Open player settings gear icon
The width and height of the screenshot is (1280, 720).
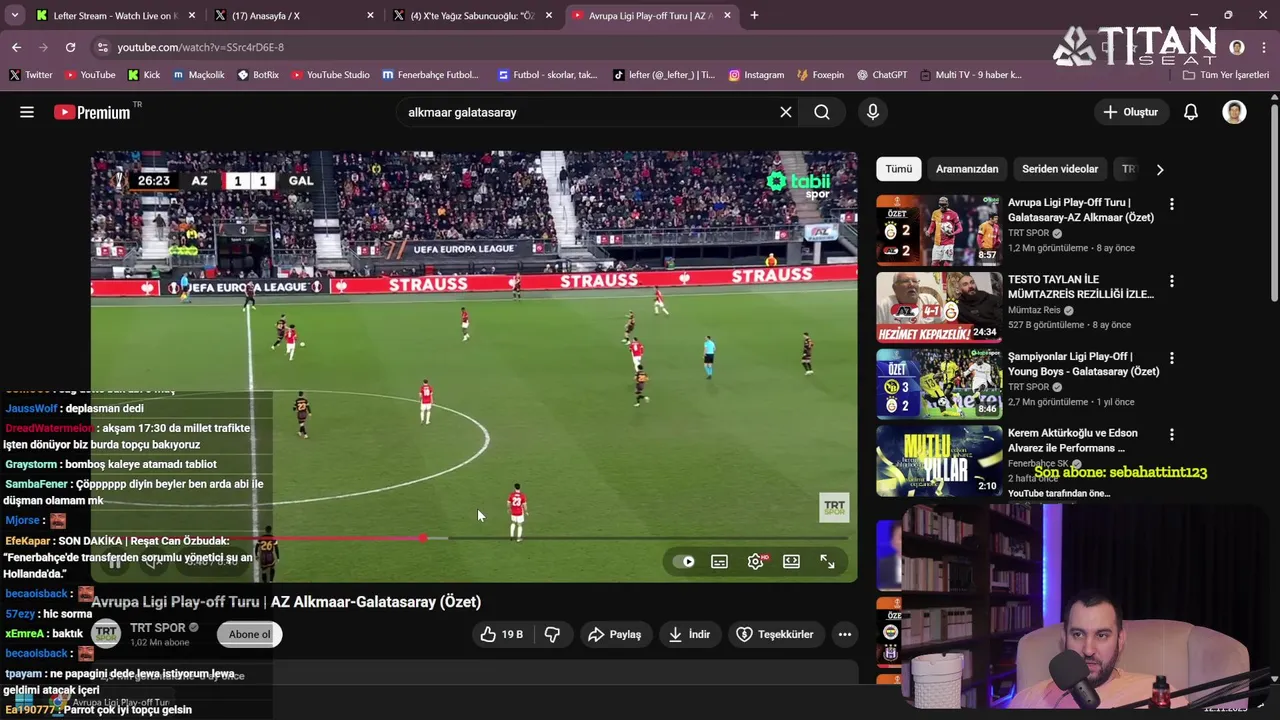click(x=756, y=562)
